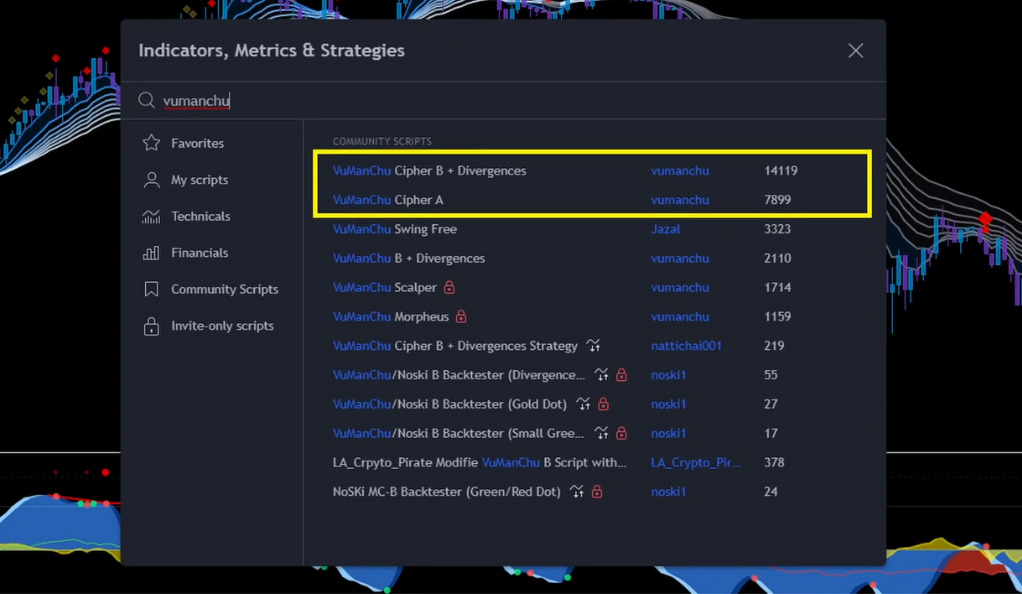Viewport: 1022px width, 594px height.
Task: Click strategy arrows icon on Noski Backtester (Divergence
Action: click(602, 374)
